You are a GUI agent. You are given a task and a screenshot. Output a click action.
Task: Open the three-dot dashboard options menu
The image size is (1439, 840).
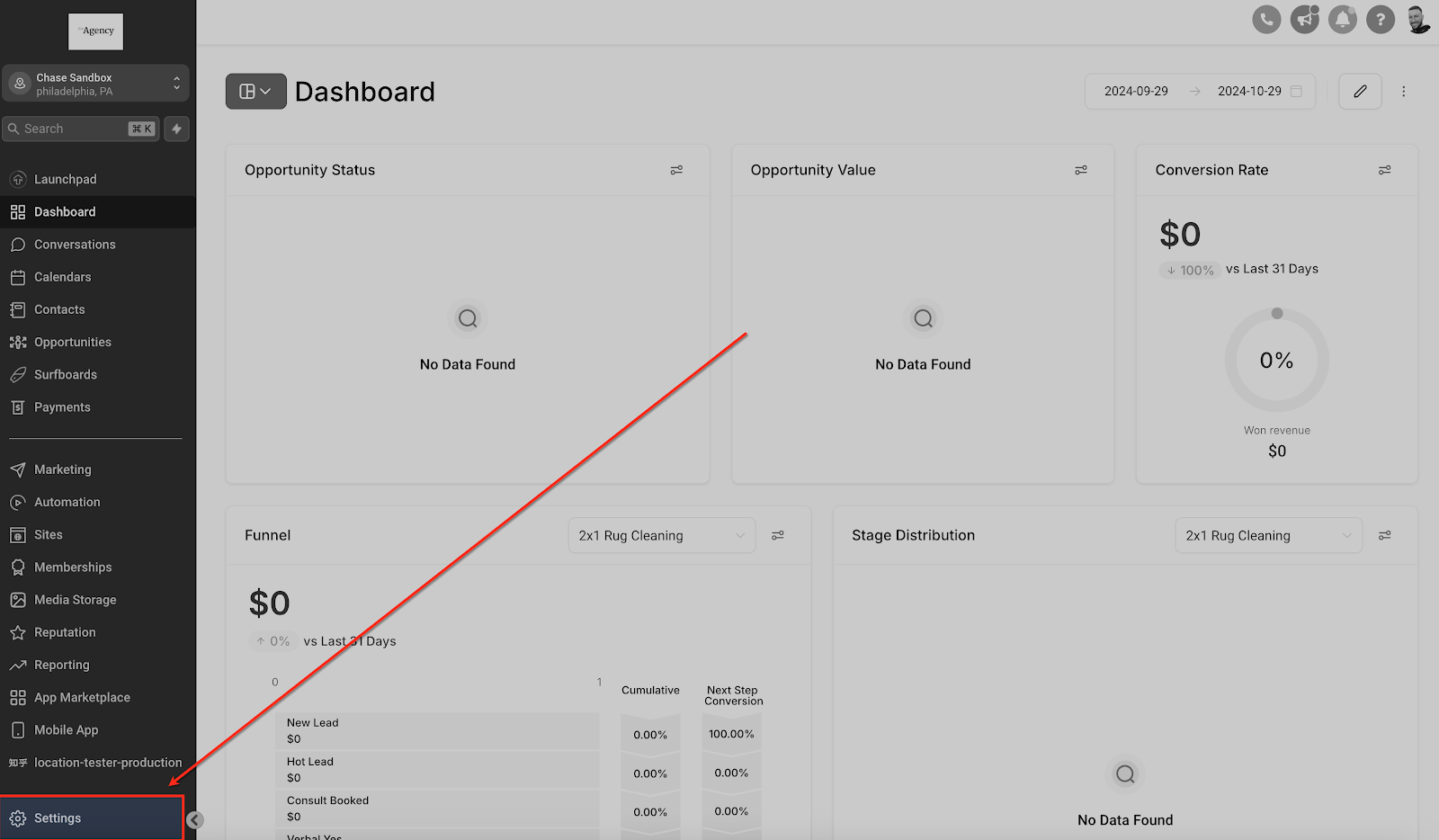(1403, 91)
